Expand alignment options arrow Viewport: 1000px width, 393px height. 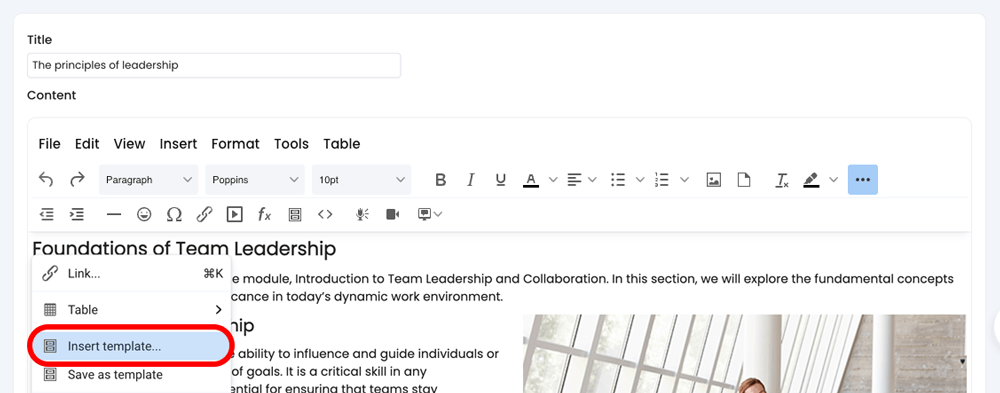(x=592, y=180)
